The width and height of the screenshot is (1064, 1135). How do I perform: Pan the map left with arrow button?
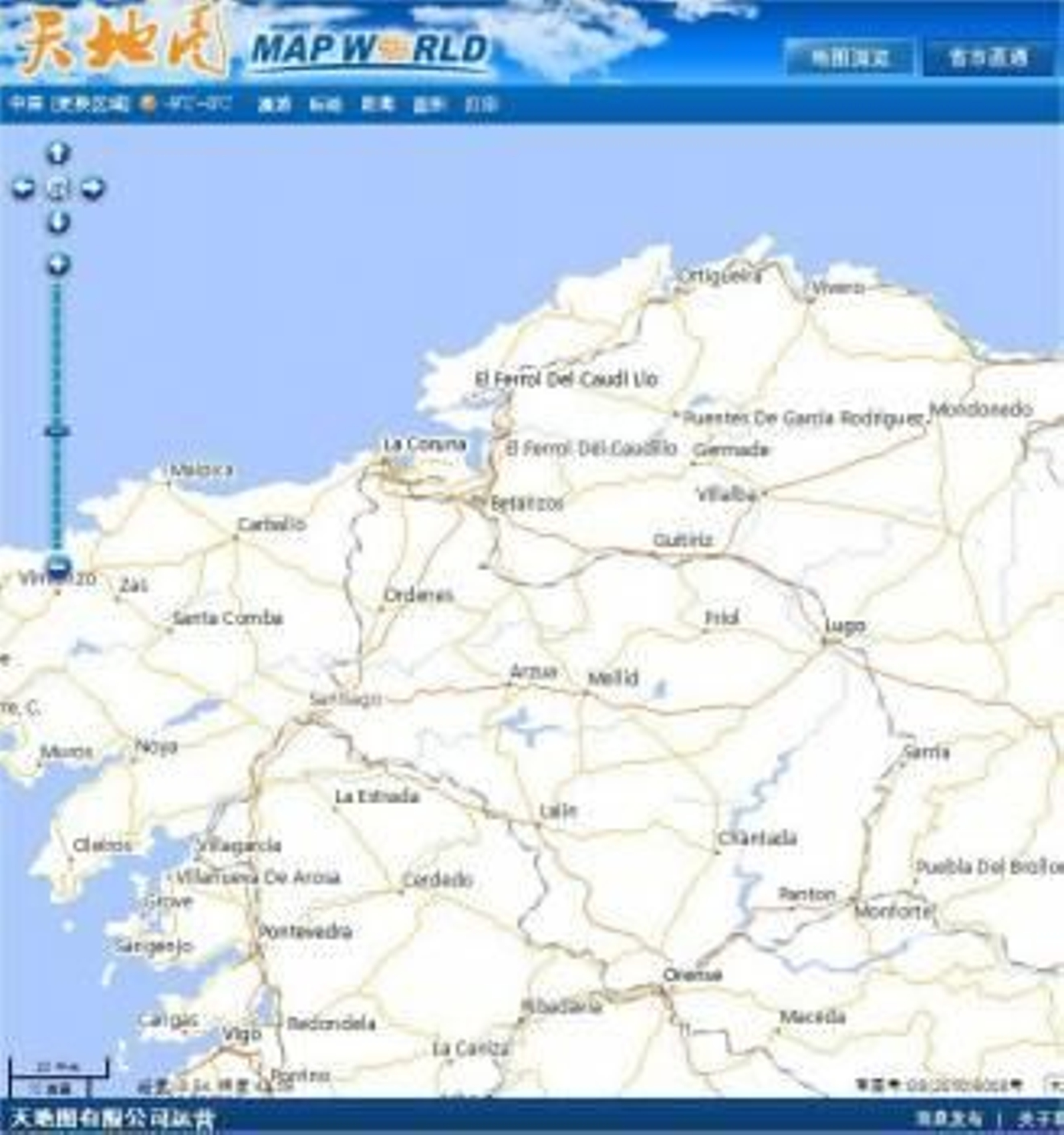(x=23, y=189)
